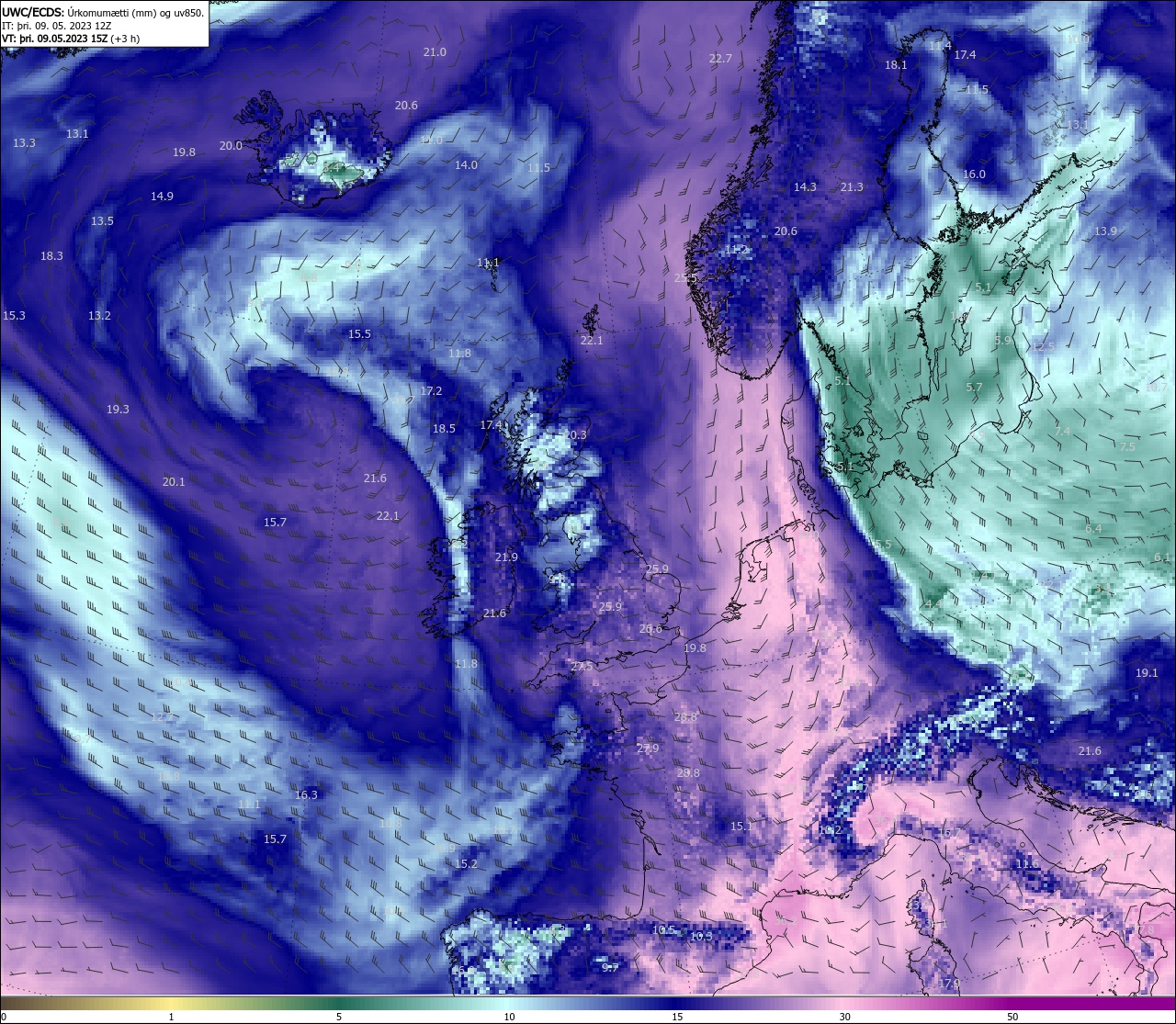Viewport: 1176px width, 1024px height.
Task: Click the map value '16.3' in the southern Atlantic area
Action: 306,795
